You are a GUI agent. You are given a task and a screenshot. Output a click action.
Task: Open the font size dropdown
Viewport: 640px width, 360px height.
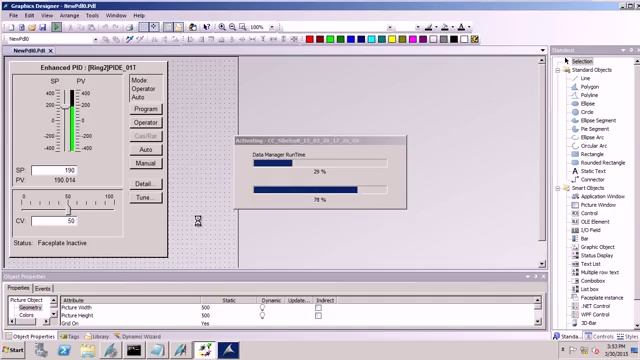tap(418, 27)
